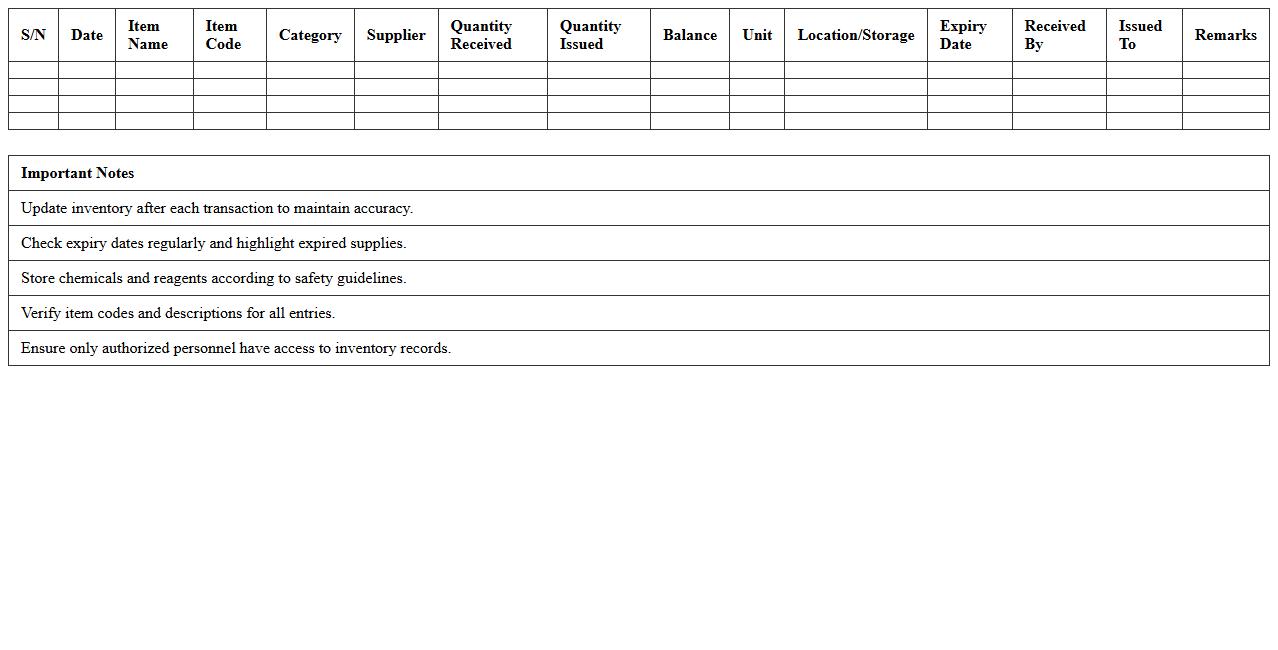Click the Location/Storage column header
Viewport: 1278px width, 650px height.
point(856,35)
